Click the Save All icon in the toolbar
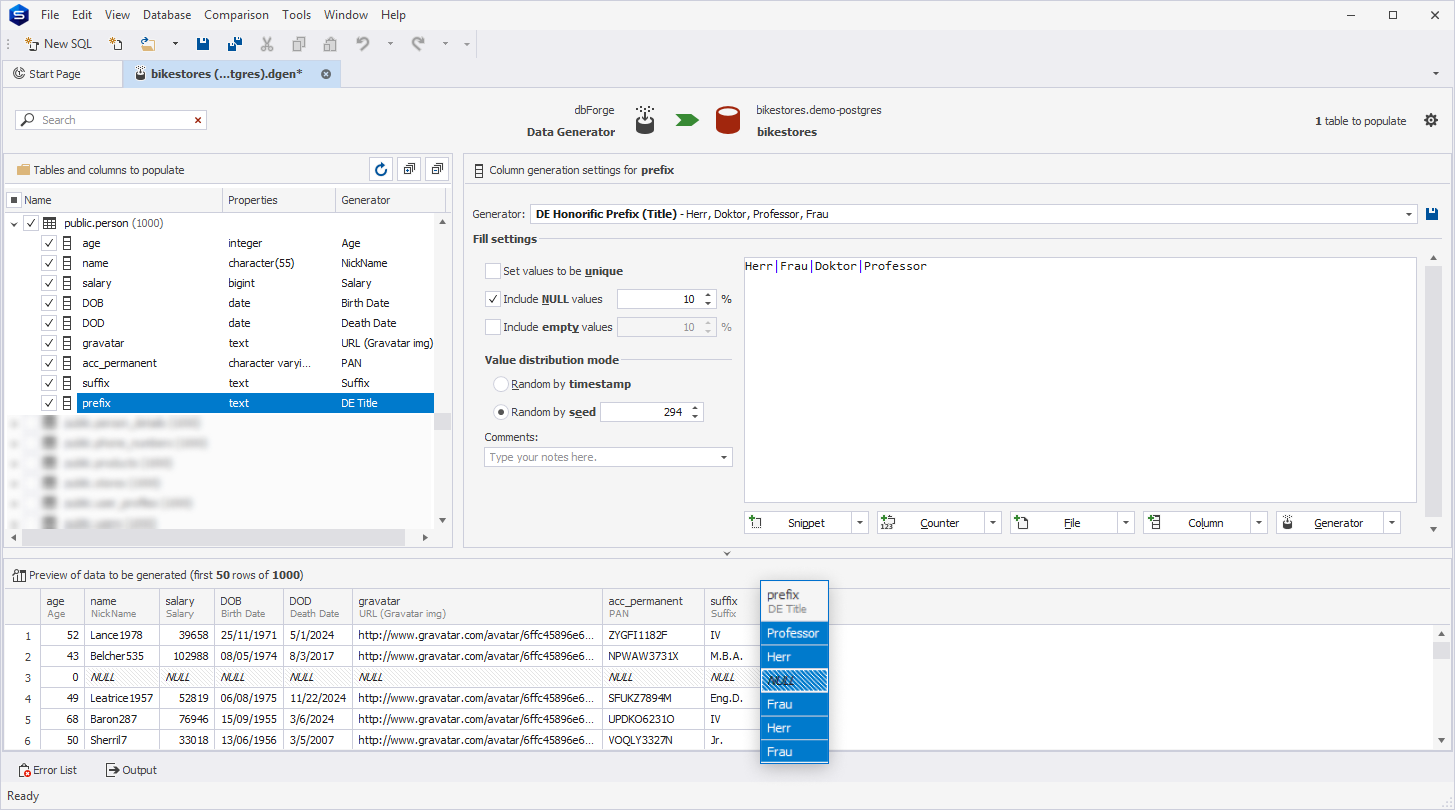The width and height of the screenshot is (1455, 810). coord(235,44)
